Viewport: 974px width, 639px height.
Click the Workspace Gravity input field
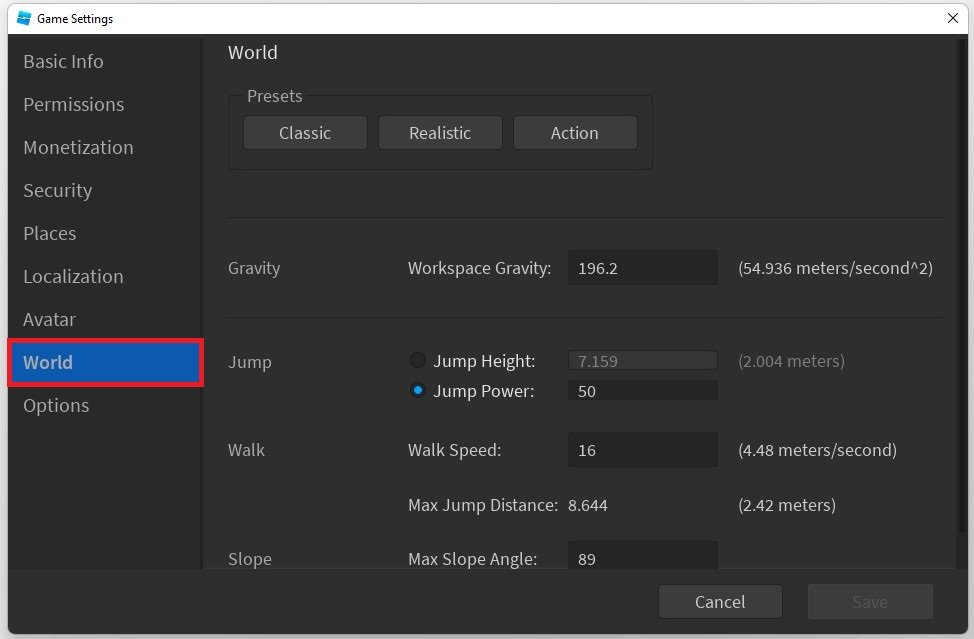pos(642,268)
